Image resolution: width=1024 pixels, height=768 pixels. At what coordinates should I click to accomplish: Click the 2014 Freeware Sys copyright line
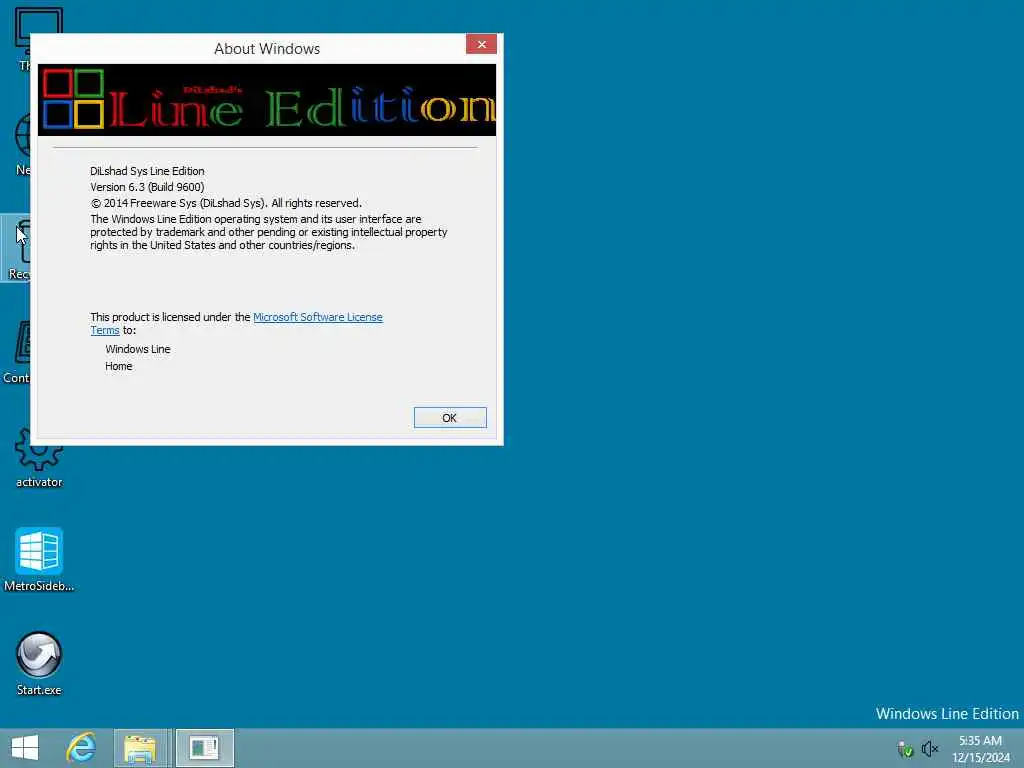coord(226,203)
